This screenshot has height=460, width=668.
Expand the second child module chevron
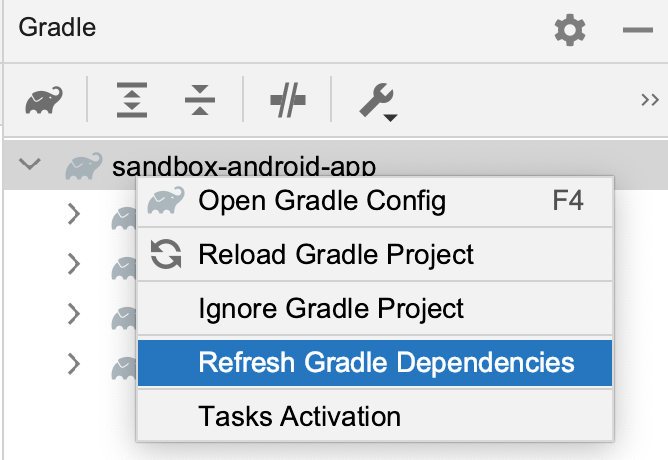(x=74, y=264)
